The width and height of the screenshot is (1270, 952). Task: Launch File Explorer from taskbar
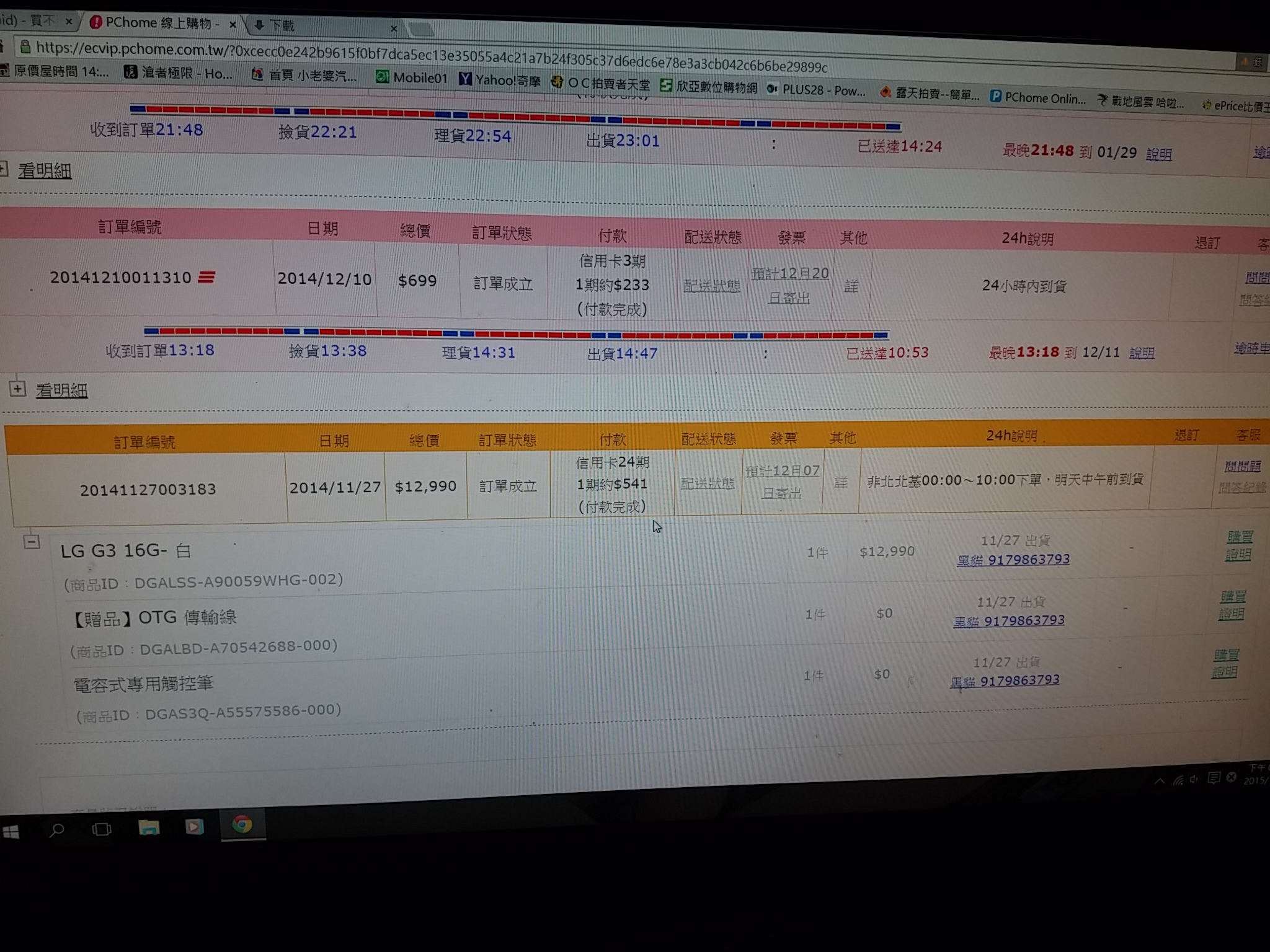(149, 827)
